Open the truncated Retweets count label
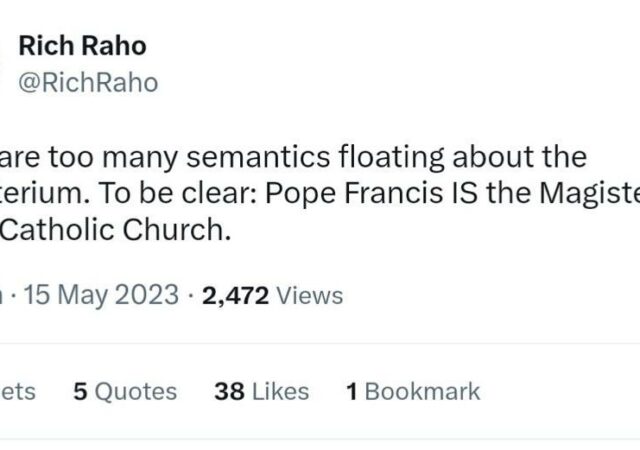640x450 pixels. point(18,392)
